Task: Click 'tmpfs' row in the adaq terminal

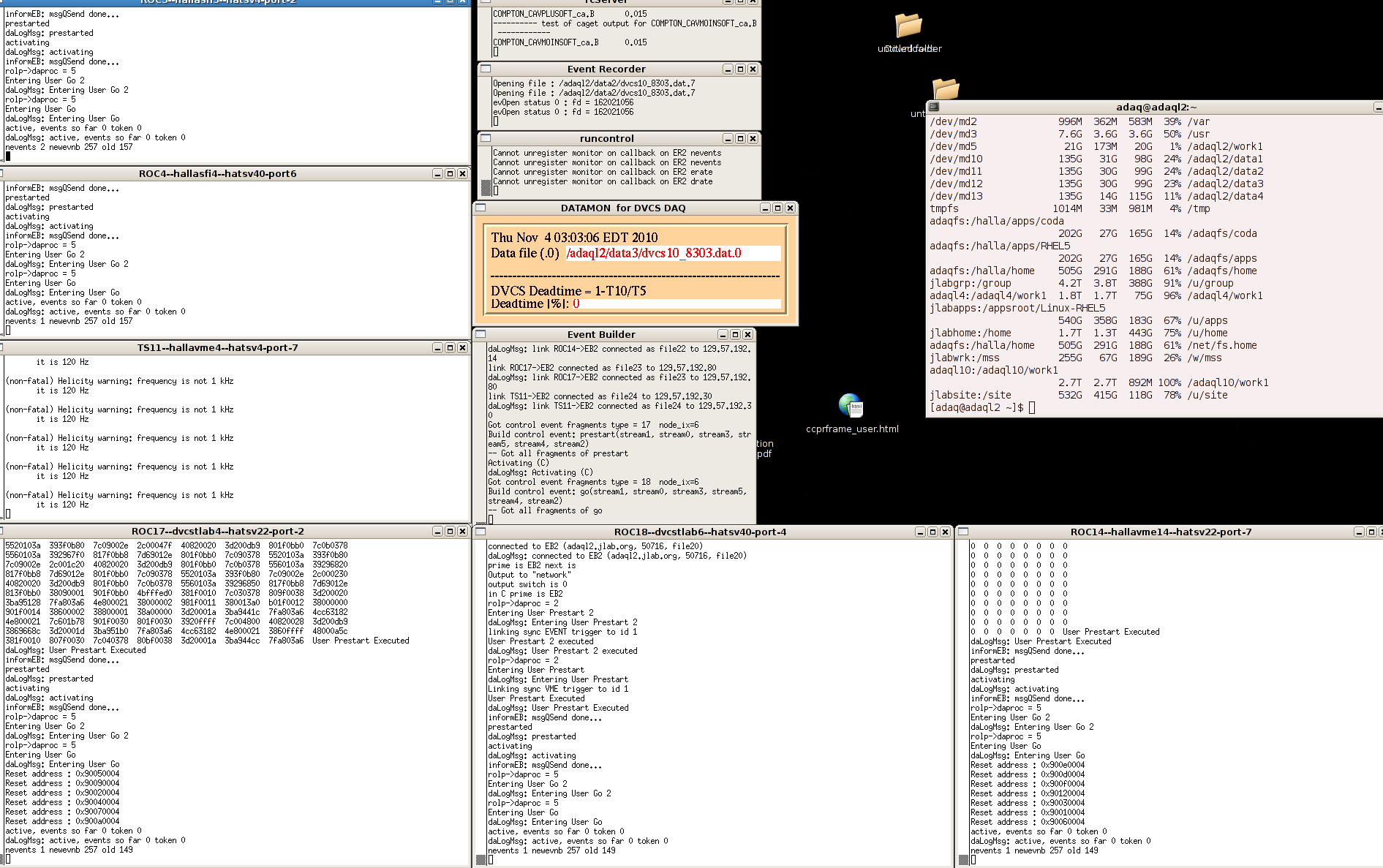Action: pyautogui.click(x=1069, y=208)
